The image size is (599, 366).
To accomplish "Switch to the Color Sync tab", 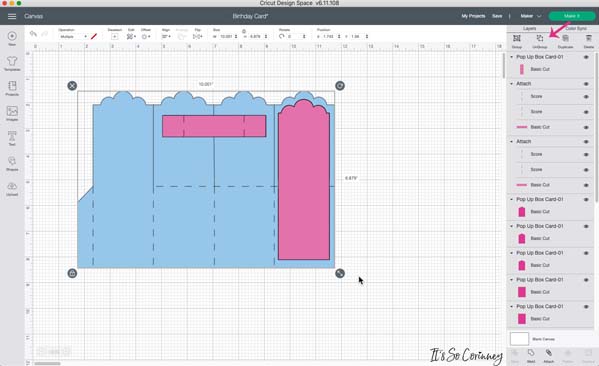I will pyautogui.click(x=576, y=29).
